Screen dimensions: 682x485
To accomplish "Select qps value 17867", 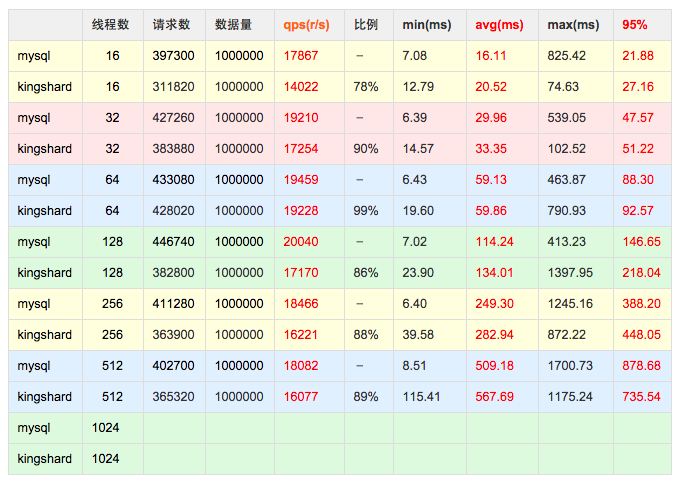I will (x=301, y=56).
